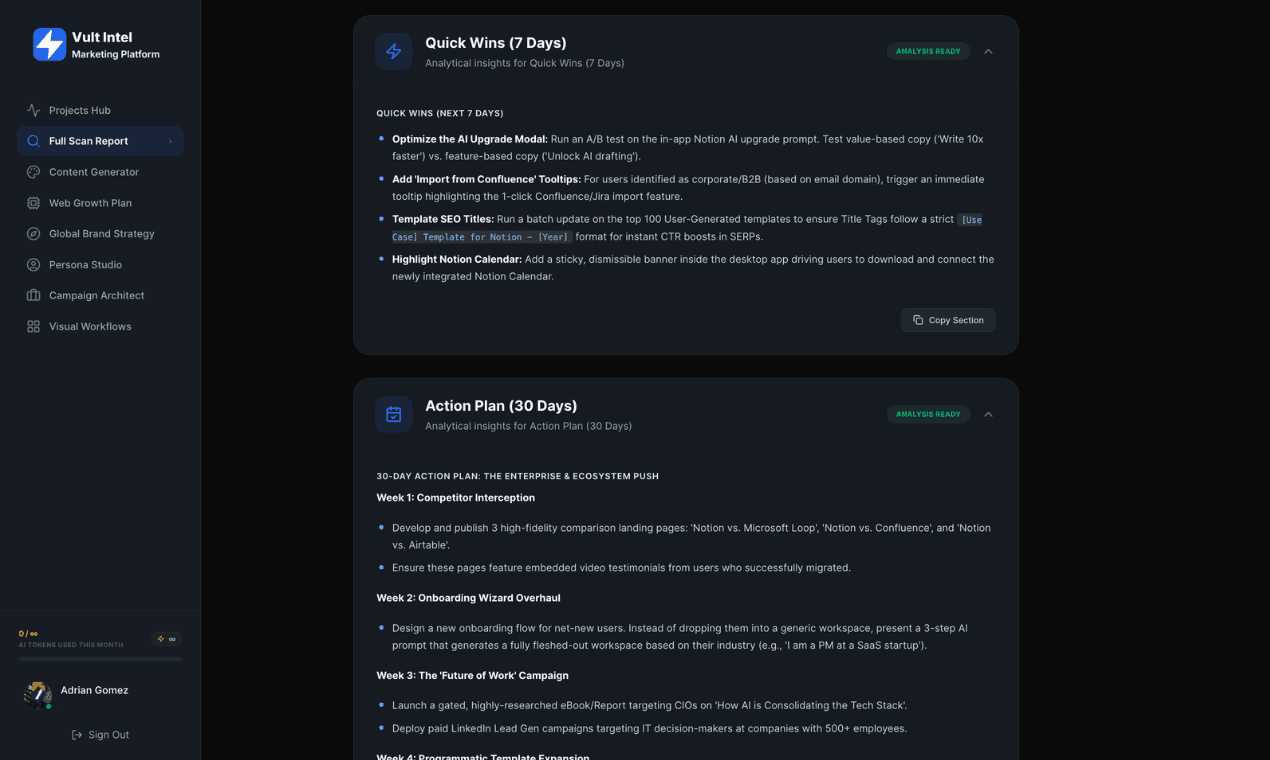
Task: Select the Projects Hub sidebar icon
Action: point(32,110)
